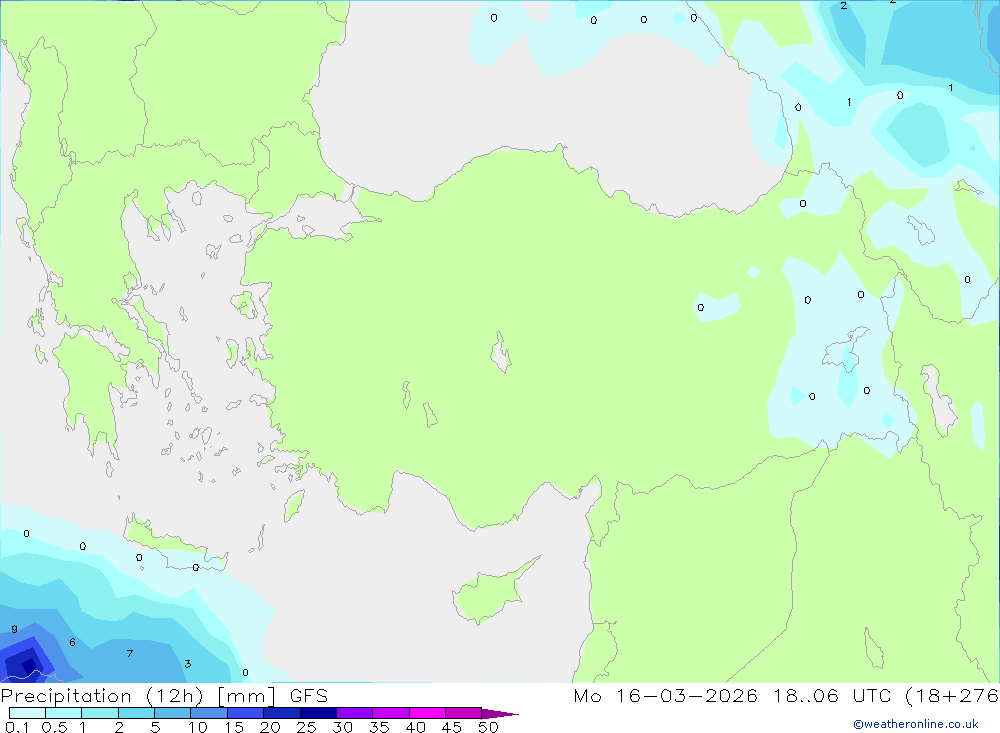Click the 15–20 mm legend swatch
The image size is (1000, 733).
coord(246,713)
